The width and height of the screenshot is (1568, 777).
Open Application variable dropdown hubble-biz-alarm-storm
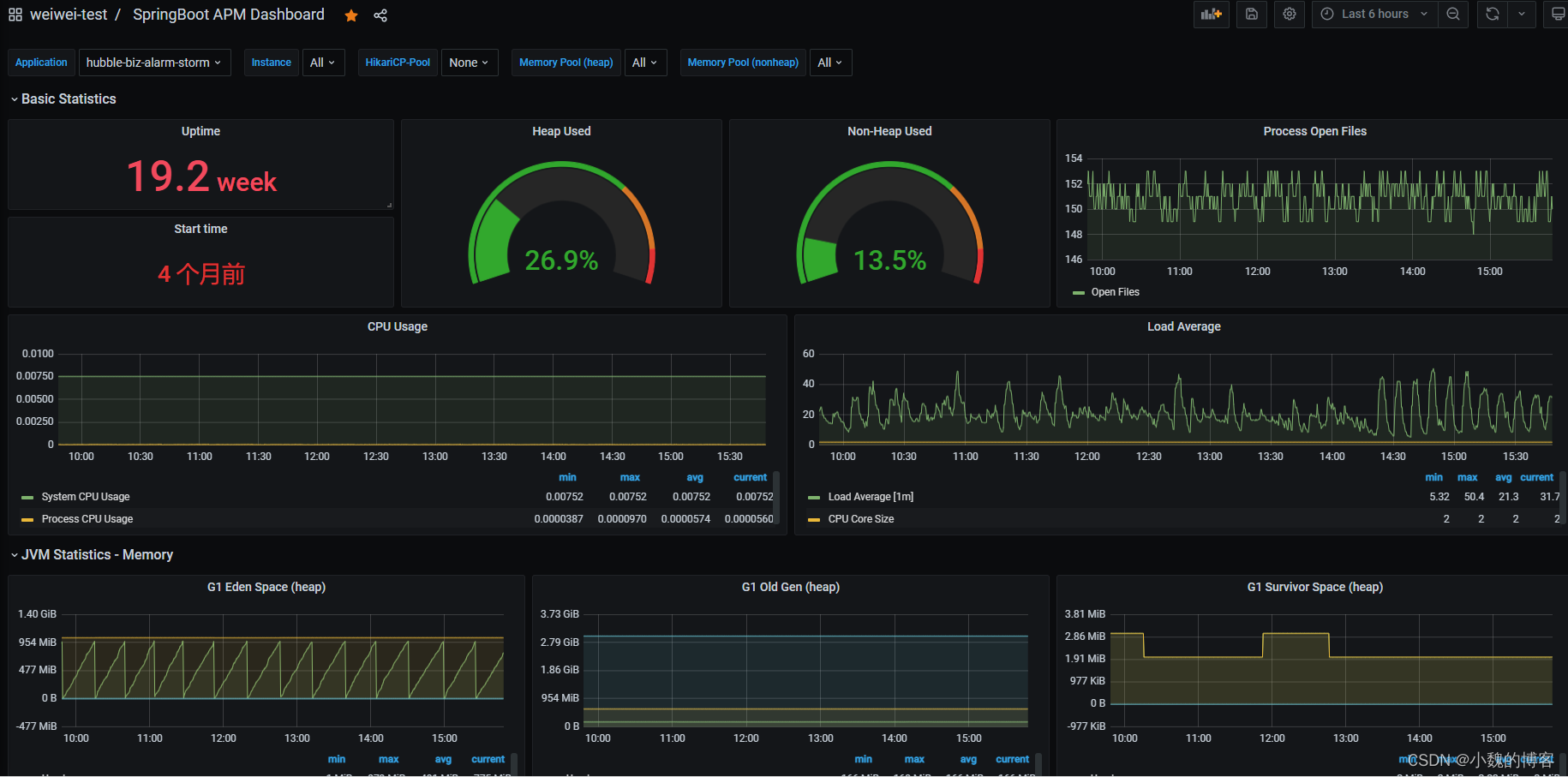pyautogui.click(x=154, y=63)
